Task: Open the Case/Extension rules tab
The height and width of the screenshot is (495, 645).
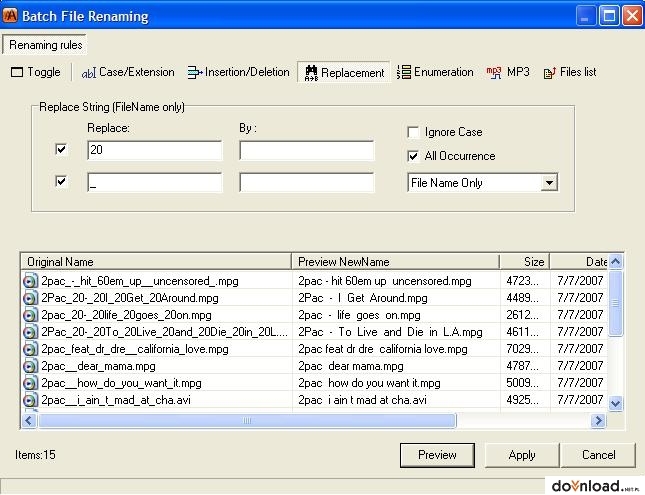Action: [128, 72]
